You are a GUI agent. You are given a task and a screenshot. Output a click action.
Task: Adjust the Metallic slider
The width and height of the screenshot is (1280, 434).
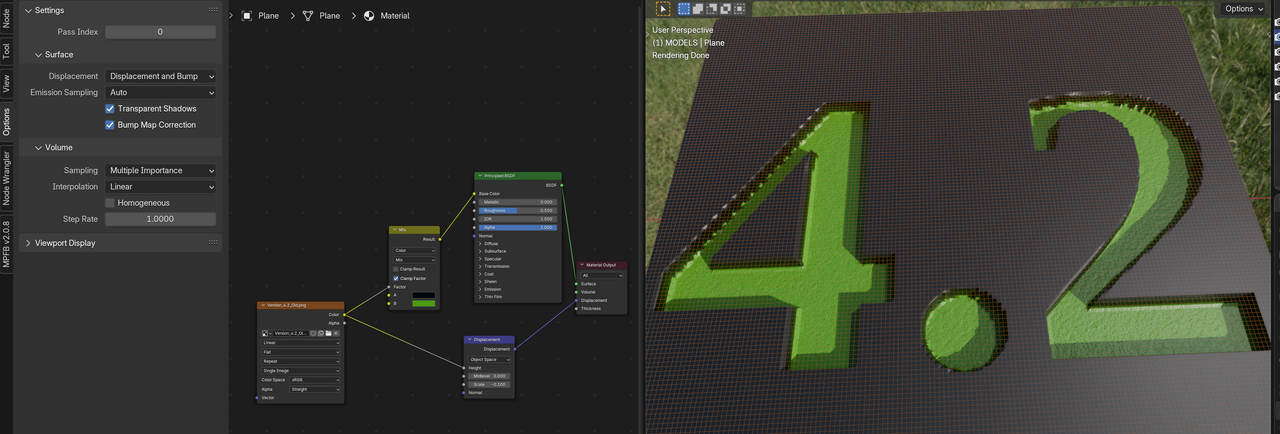click(x=517, y=202)
